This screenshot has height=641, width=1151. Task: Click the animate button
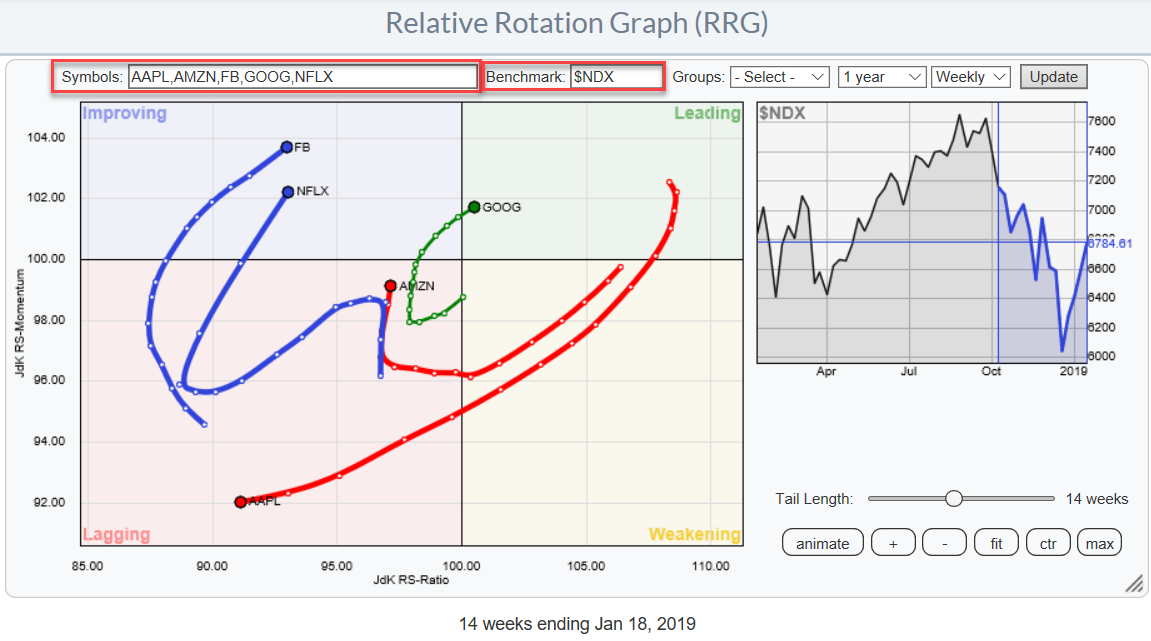tap(822, 543)
